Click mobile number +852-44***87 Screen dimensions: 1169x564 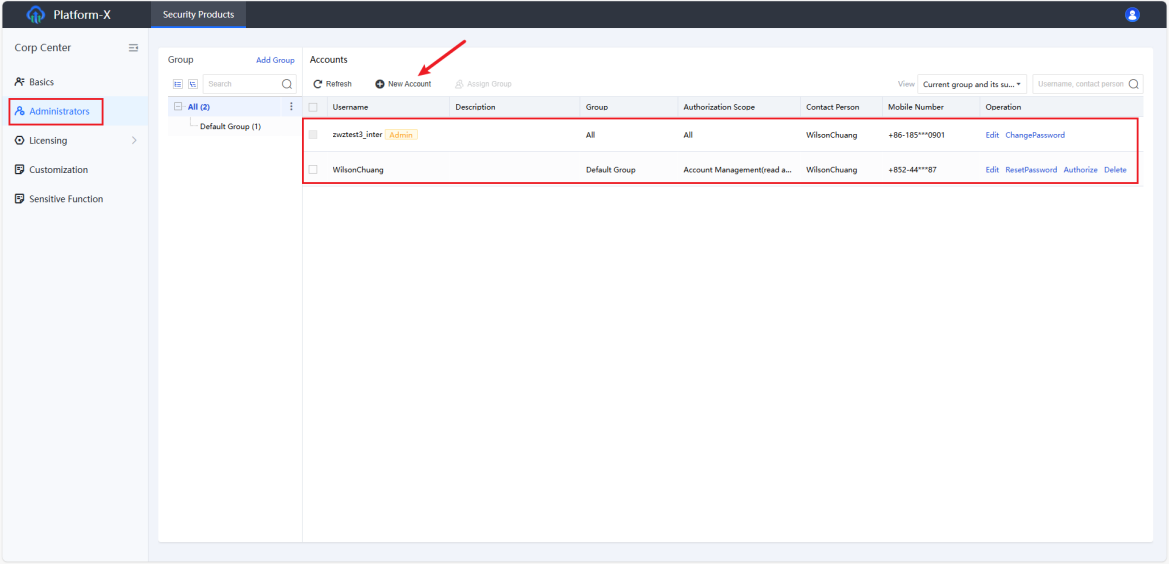tap(912, 170)
